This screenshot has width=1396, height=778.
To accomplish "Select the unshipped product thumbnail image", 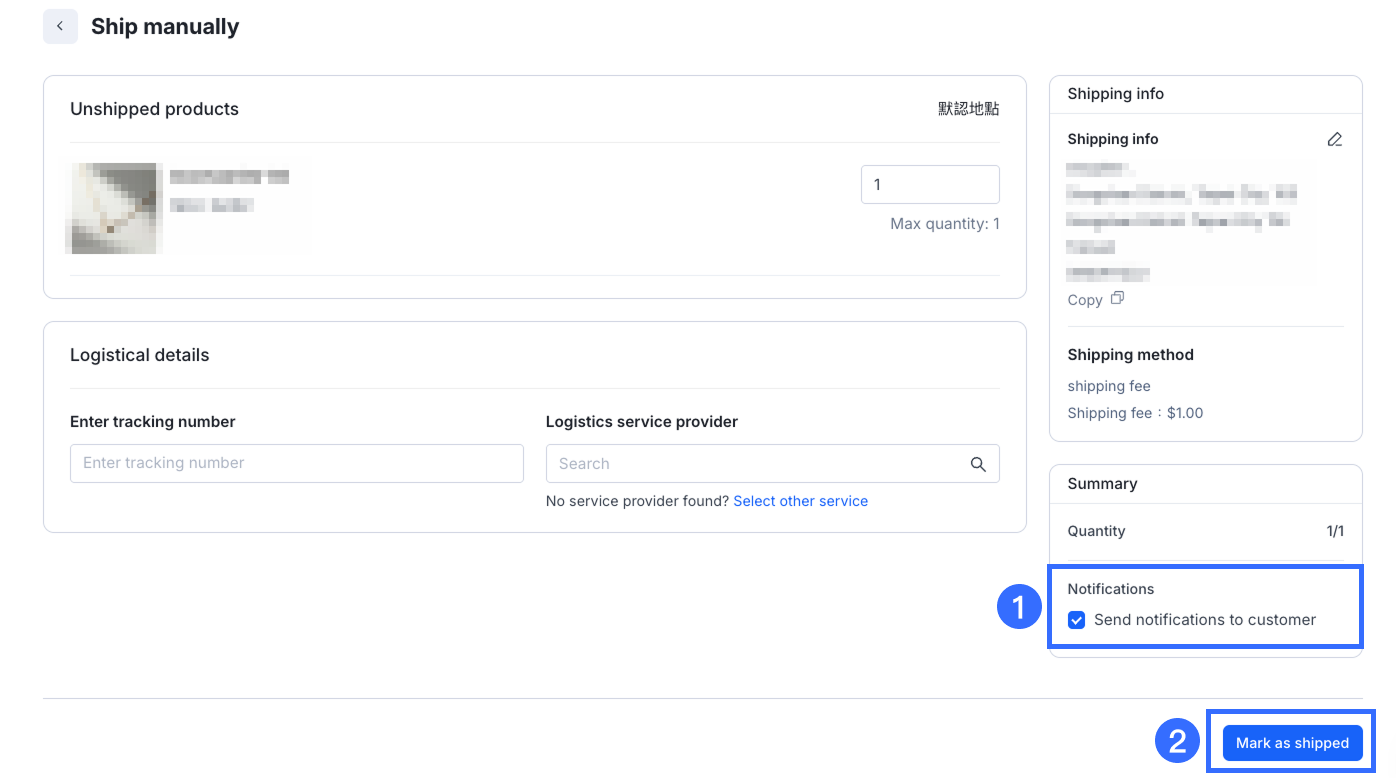I will (113, 208).
